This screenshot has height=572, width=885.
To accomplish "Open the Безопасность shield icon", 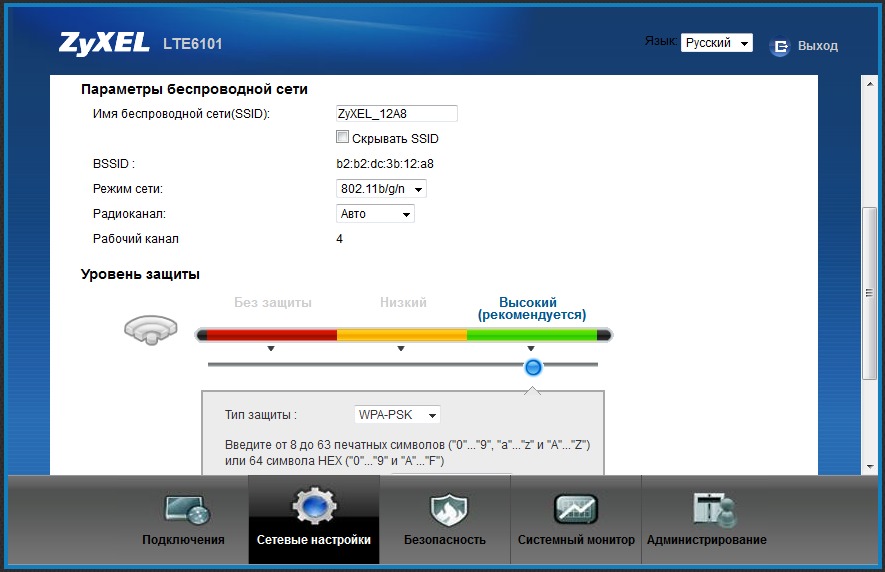I will (x=449, y=509).
